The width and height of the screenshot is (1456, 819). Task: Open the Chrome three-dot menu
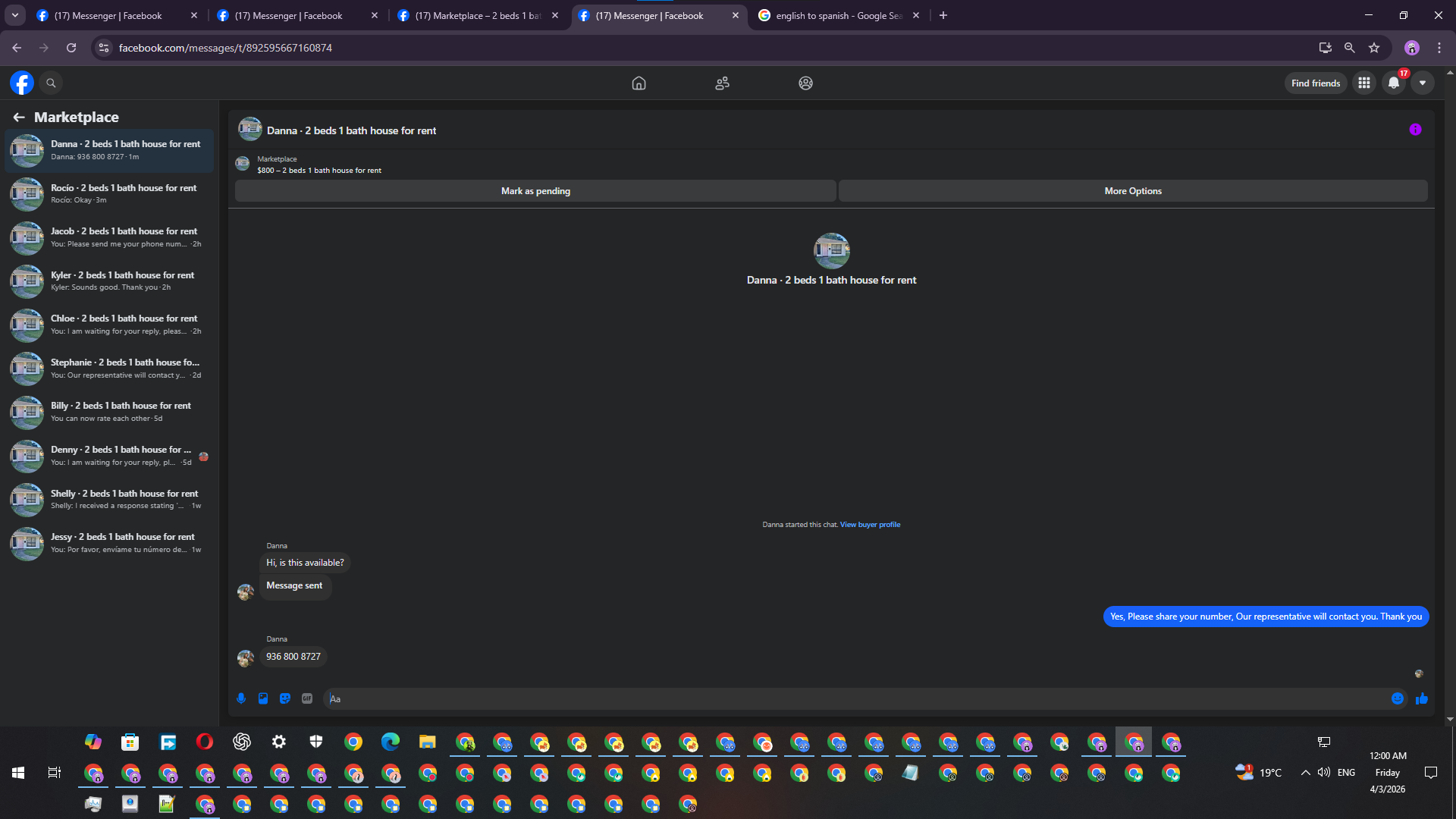click(1439, 48)
